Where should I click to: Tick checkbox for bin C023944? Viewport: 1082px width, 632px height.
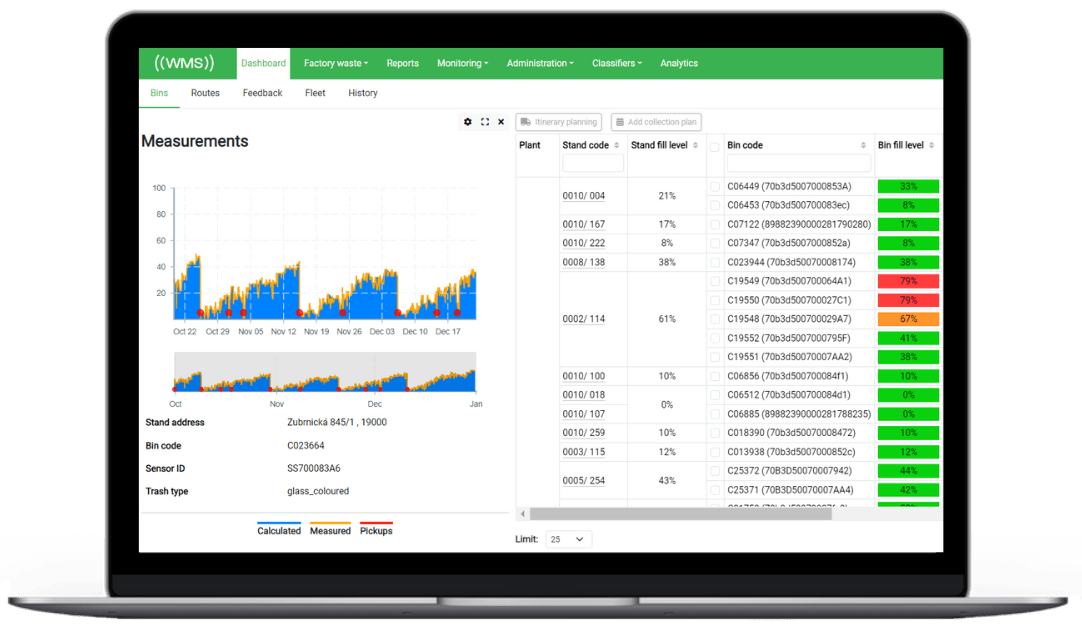pyautogui.click(x=715, y=263)
